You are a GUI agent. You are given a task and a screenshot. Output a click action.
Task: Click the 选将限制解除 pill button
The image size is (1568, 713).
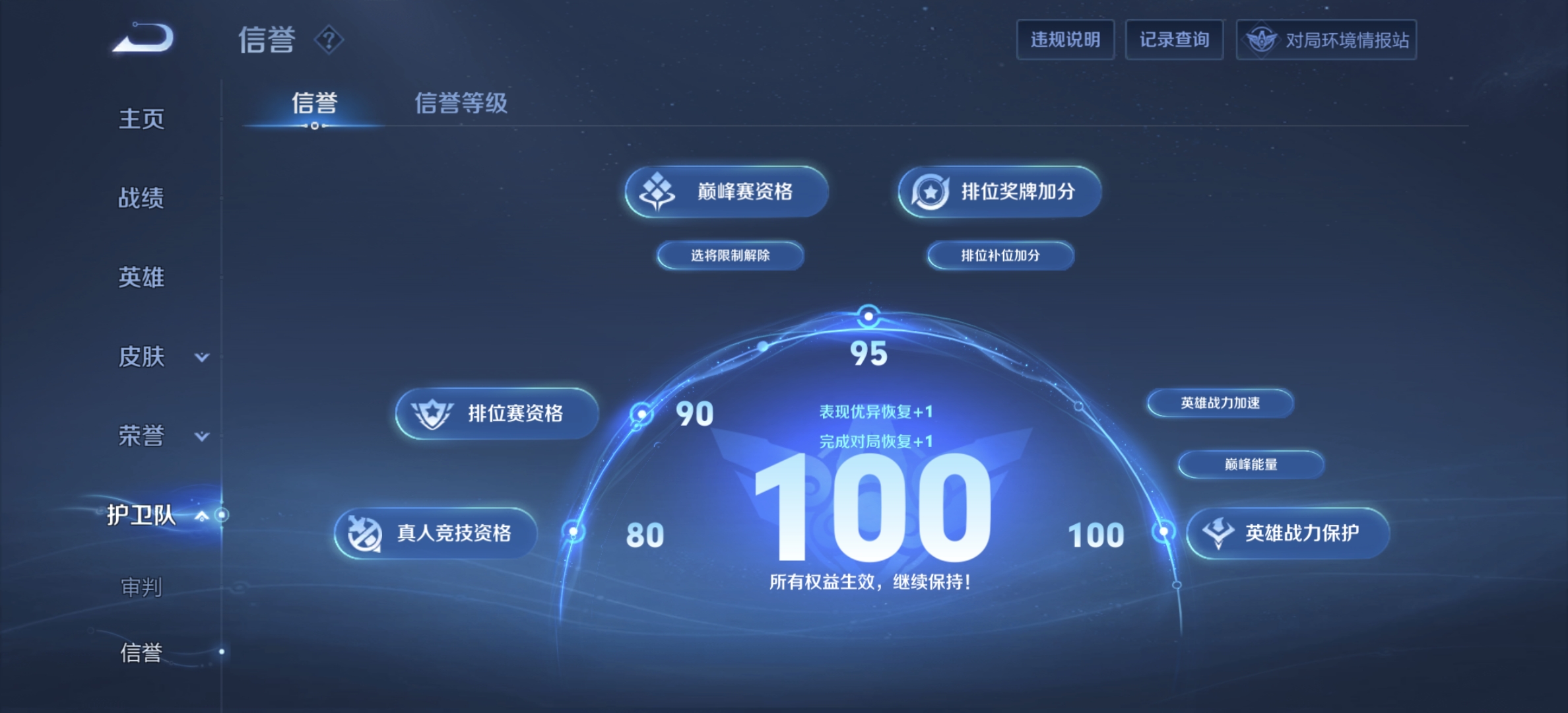coord(731,255)
